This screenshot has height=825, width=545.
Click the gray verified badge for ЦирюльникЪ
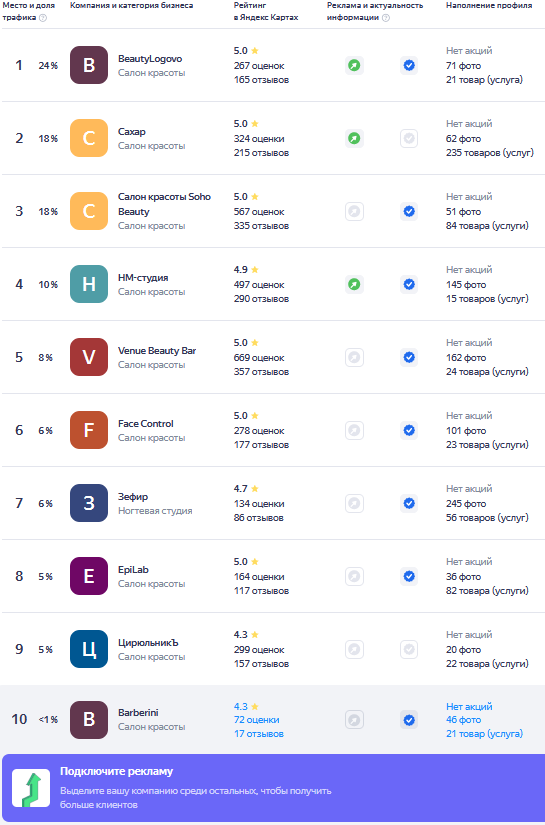click(409, 649)
